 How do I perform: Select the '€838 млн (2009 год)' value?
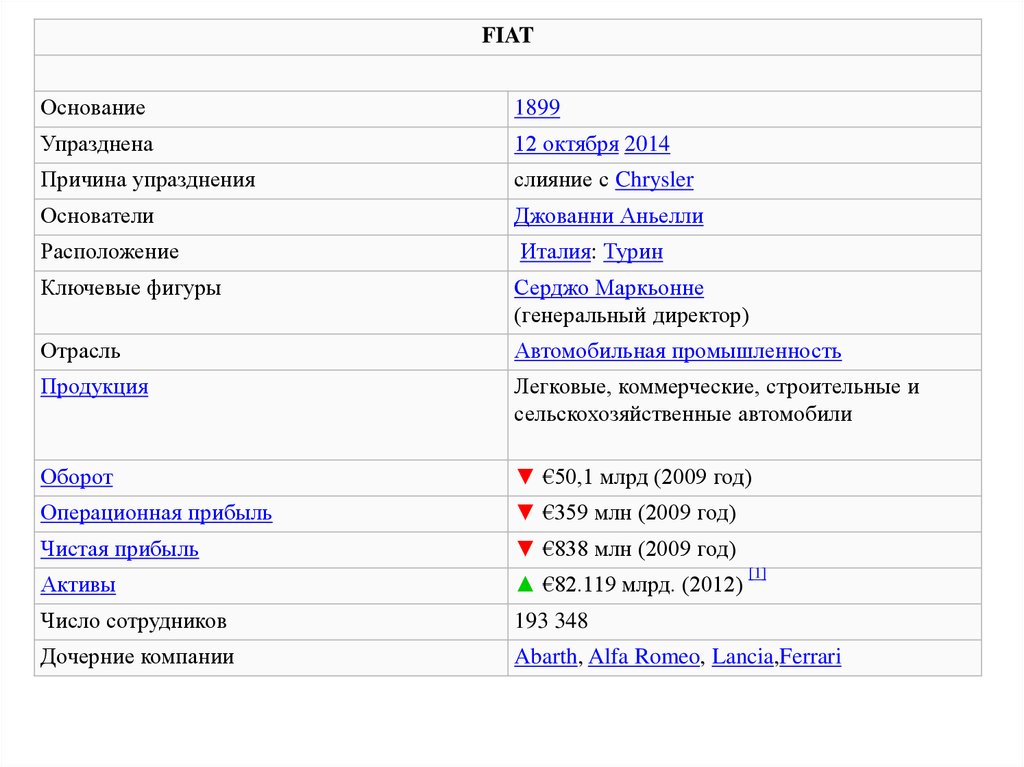tap(639, 549)
